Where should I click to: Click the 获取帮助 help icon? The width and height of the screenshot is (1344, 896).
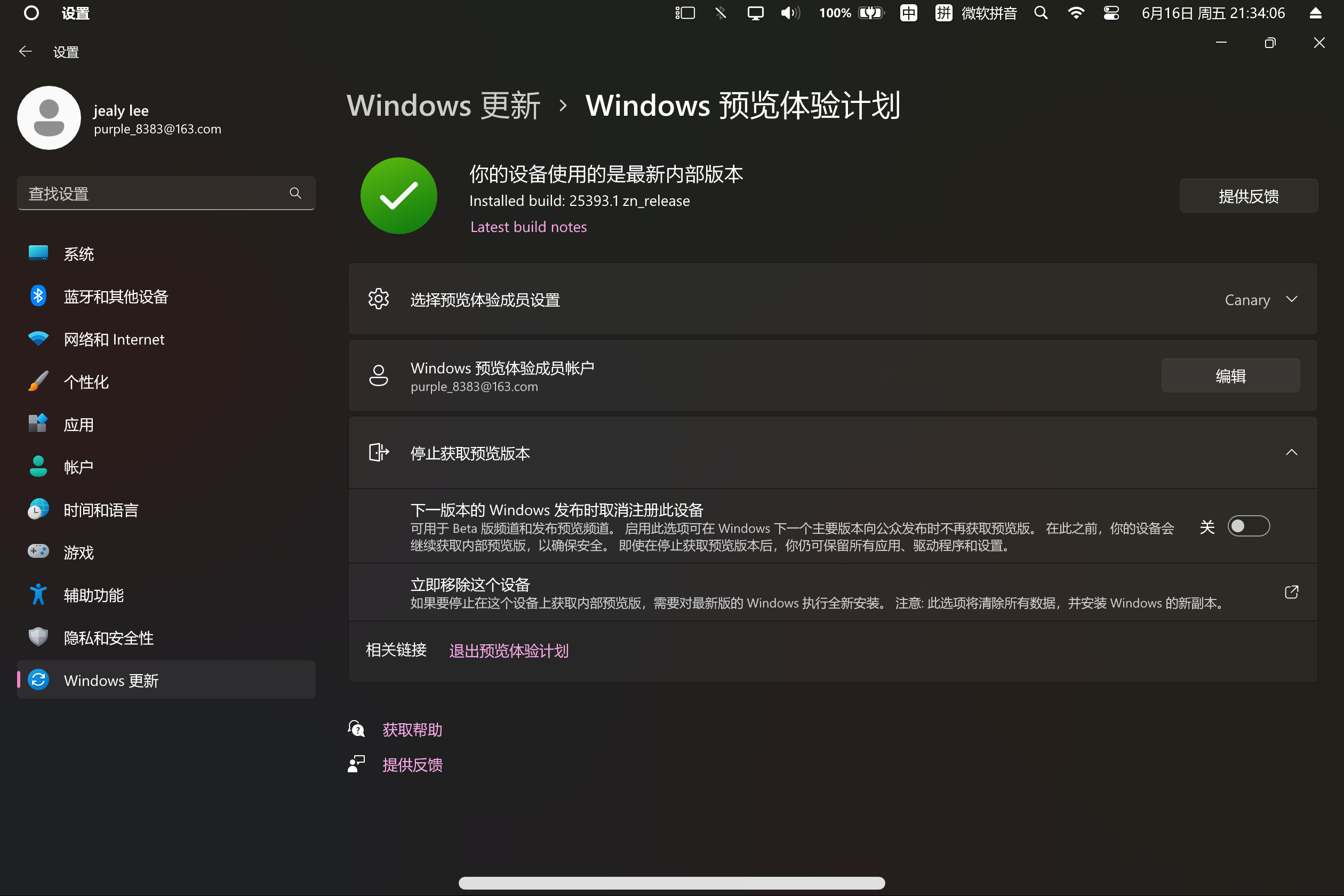tap(356, 729)
